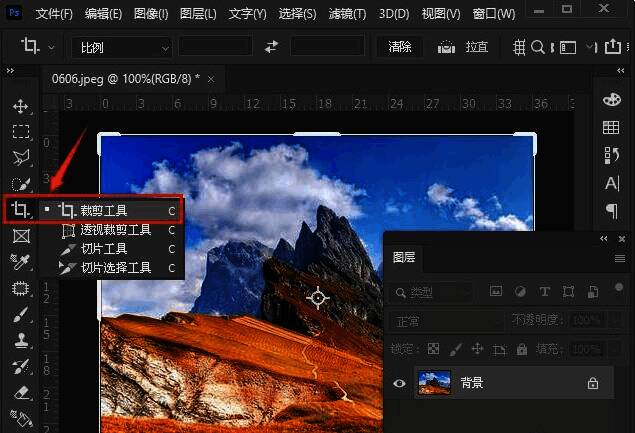Open the 正常 blend mode dropdown
The width and height of the screenshot is (635, 433).
[447, 322]
